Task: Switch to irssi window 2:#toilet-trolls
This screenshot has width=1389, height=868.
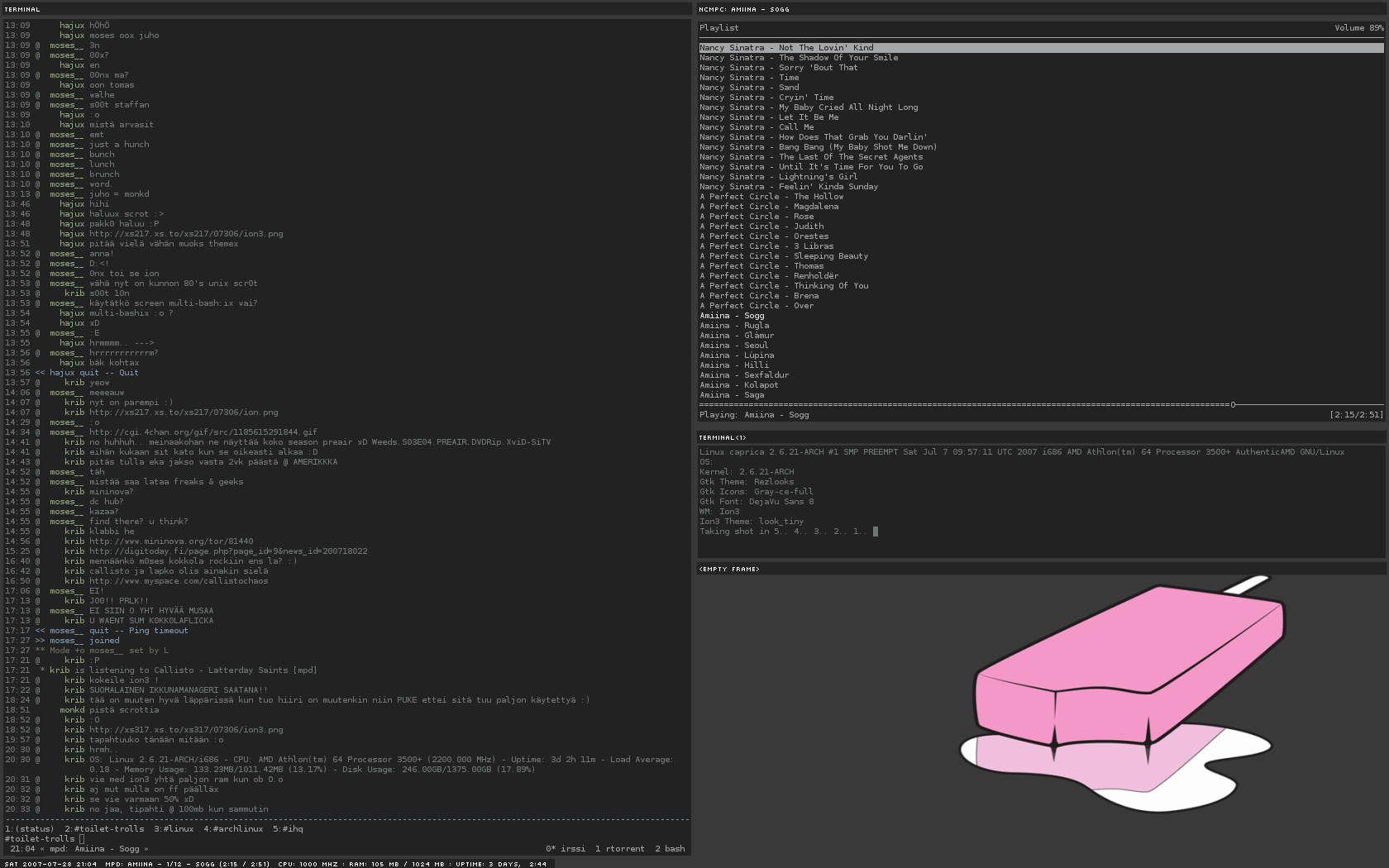Action: pos(104,828)
